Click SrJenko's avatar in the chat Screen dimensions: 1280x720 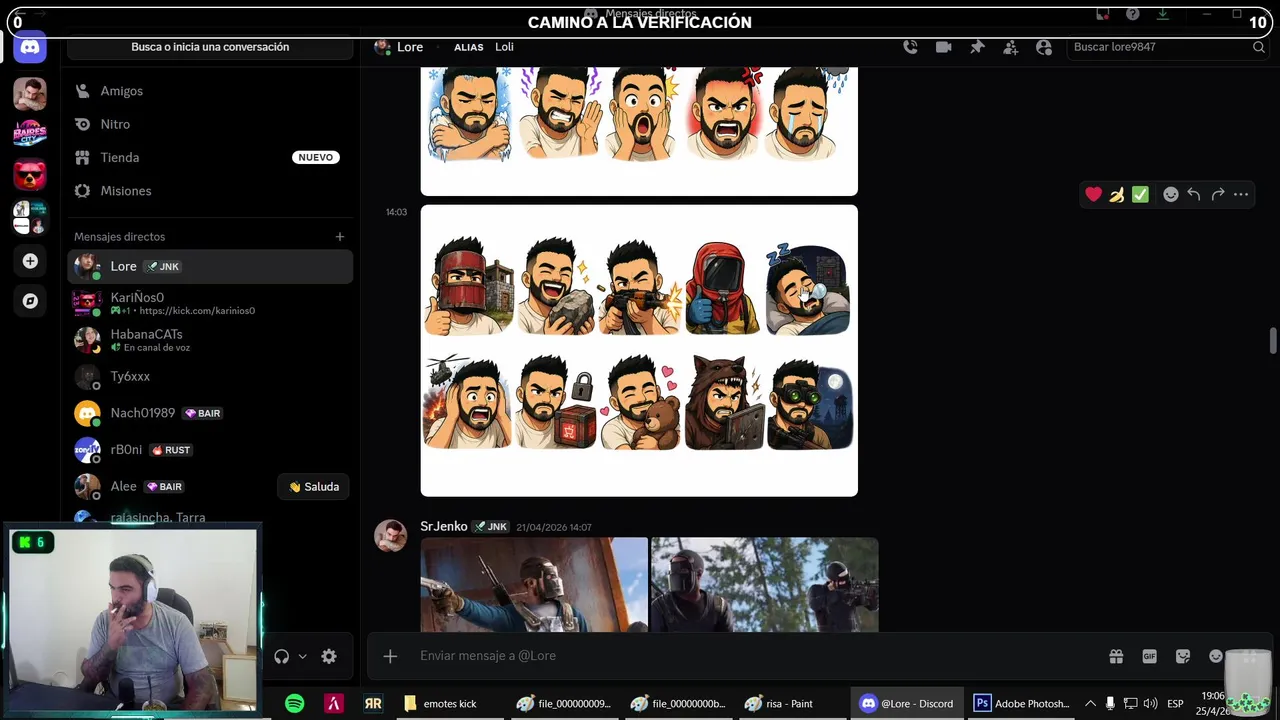(390, 535)
